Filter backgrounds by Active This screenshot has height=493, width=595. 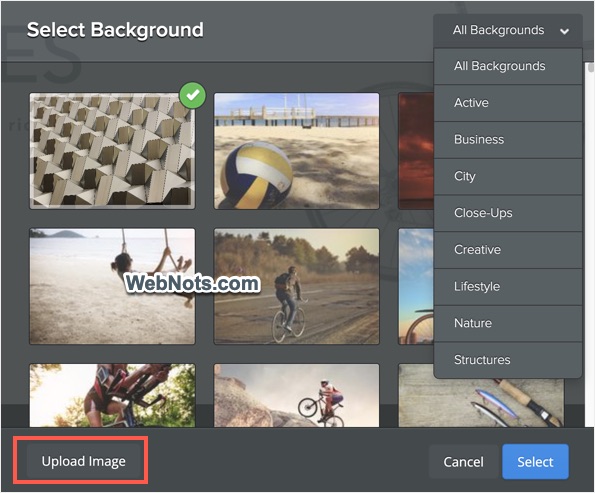coord(508,103)
